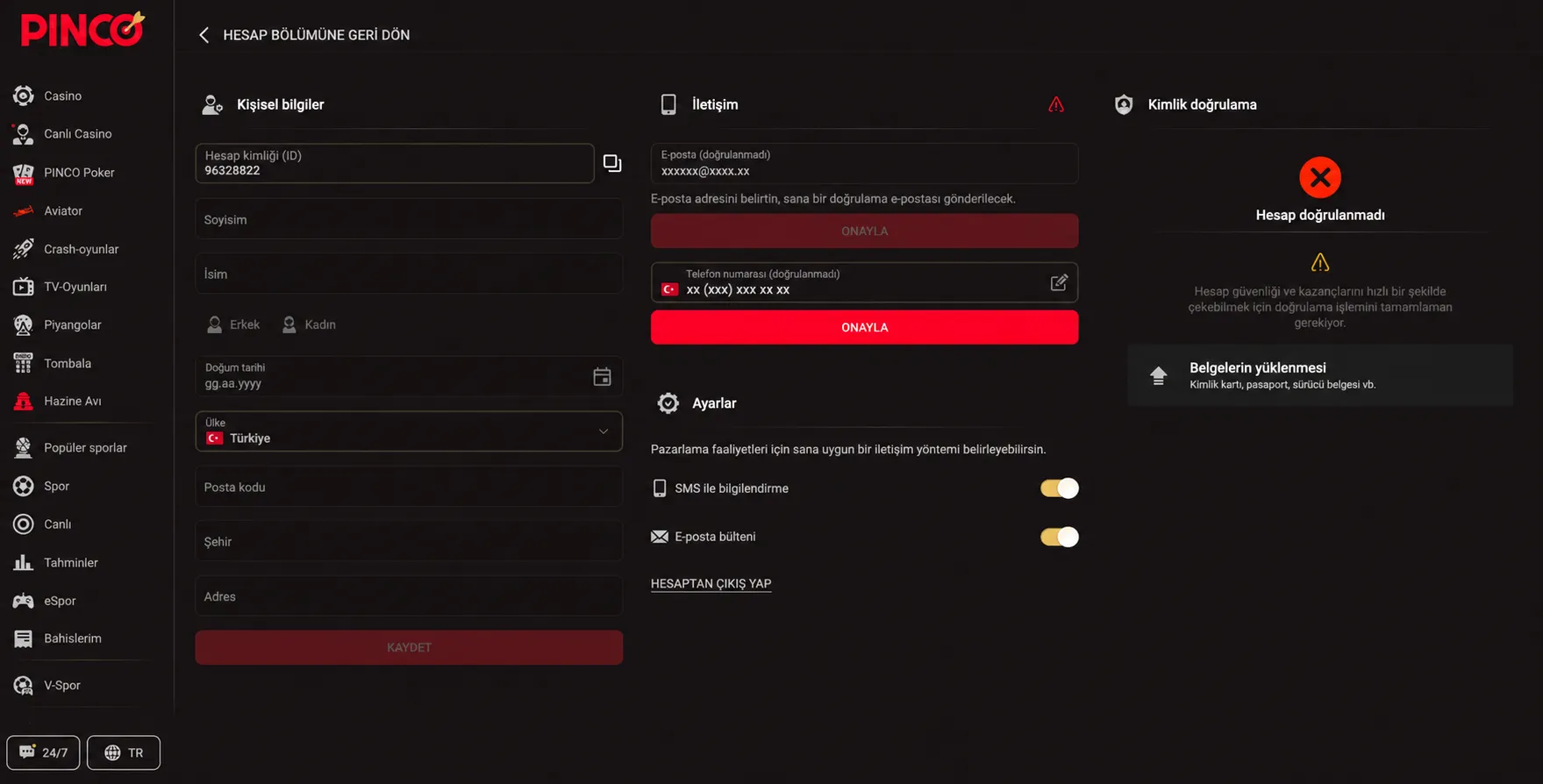
Task: Edit the phone number via pencil icon
Action: coord(1059,282)
